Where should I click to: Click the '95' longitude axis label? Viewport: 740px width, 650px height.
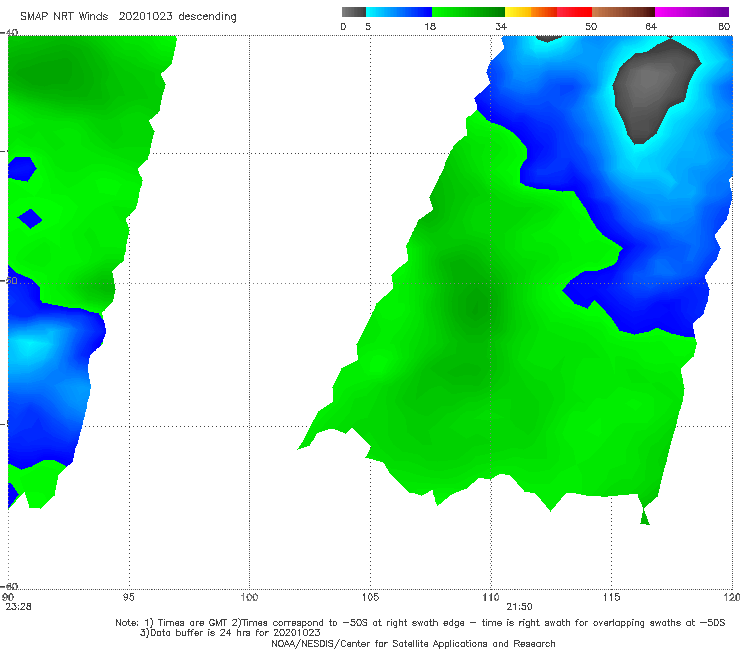tap(128, 597)
